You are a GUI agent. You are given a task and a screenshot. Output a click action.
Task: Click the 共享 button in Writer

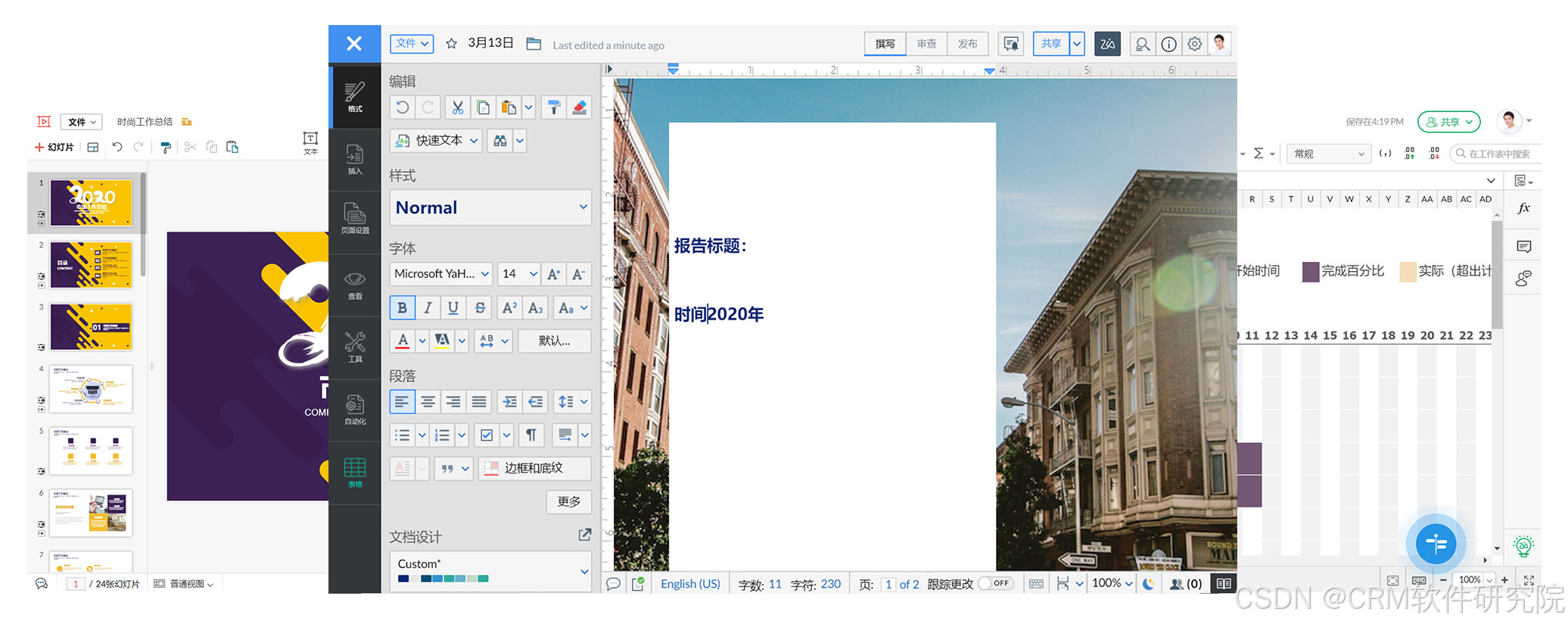(1051, 44)
